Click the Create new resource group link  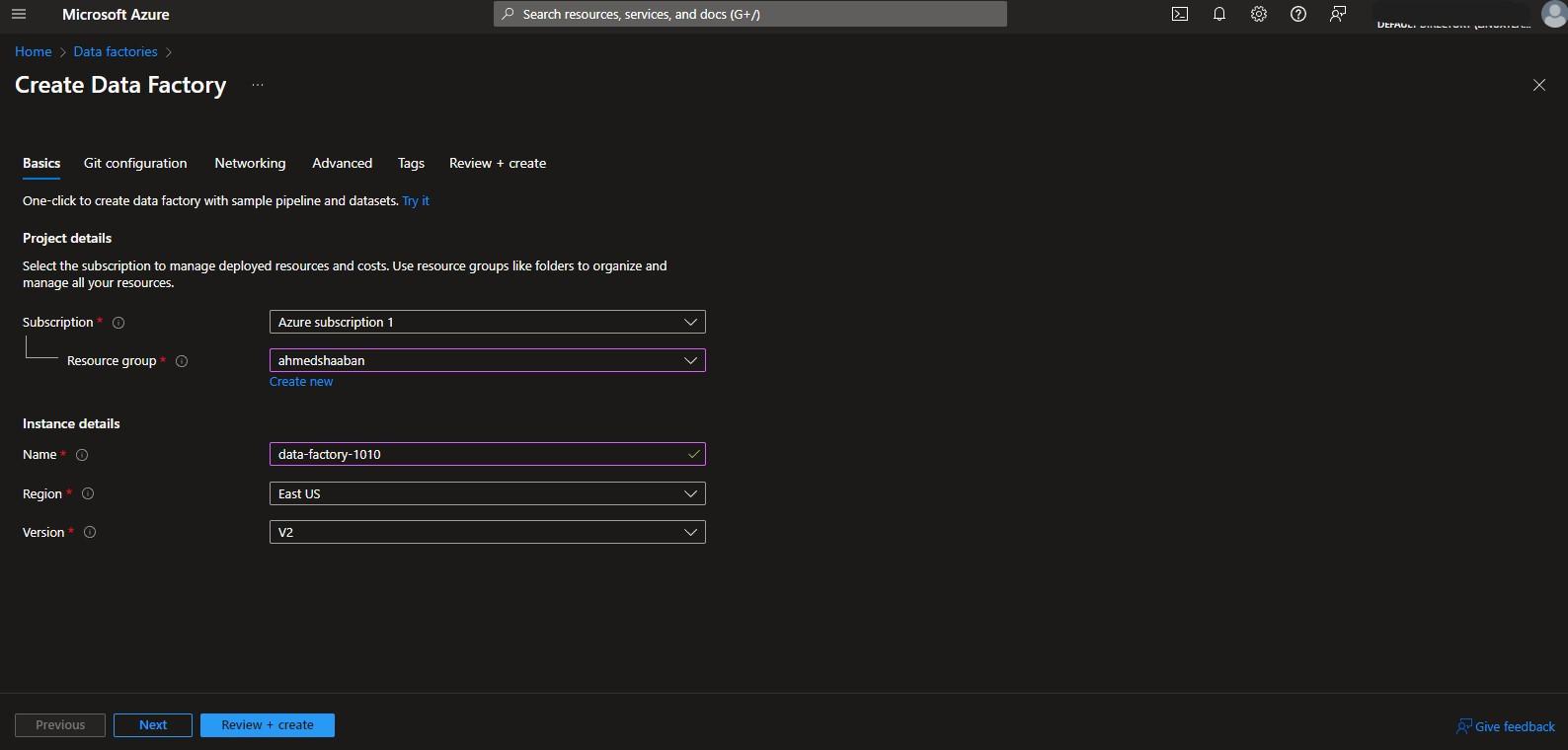click(301, 382)
